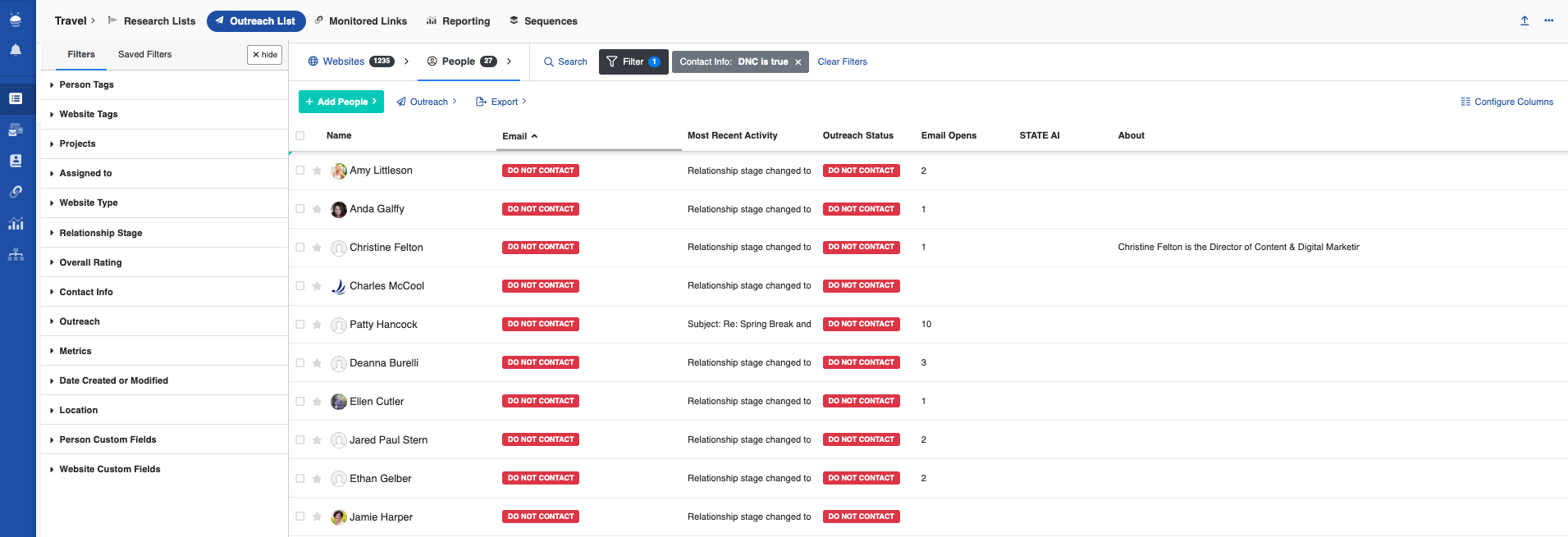Expand the Relationship Stage filter
This screenshot has height=537, width=1568.
[x=100, y=233]
